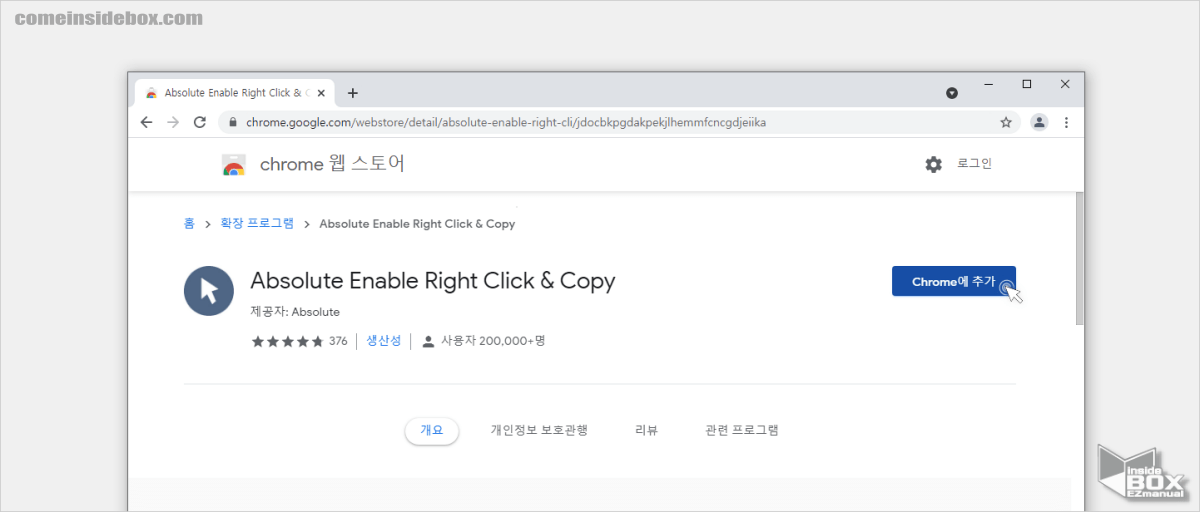Open the 관련 프로그램 tab
Image resolution: width=1200 pixels, height=512 pixels.
tap(742, 430)
